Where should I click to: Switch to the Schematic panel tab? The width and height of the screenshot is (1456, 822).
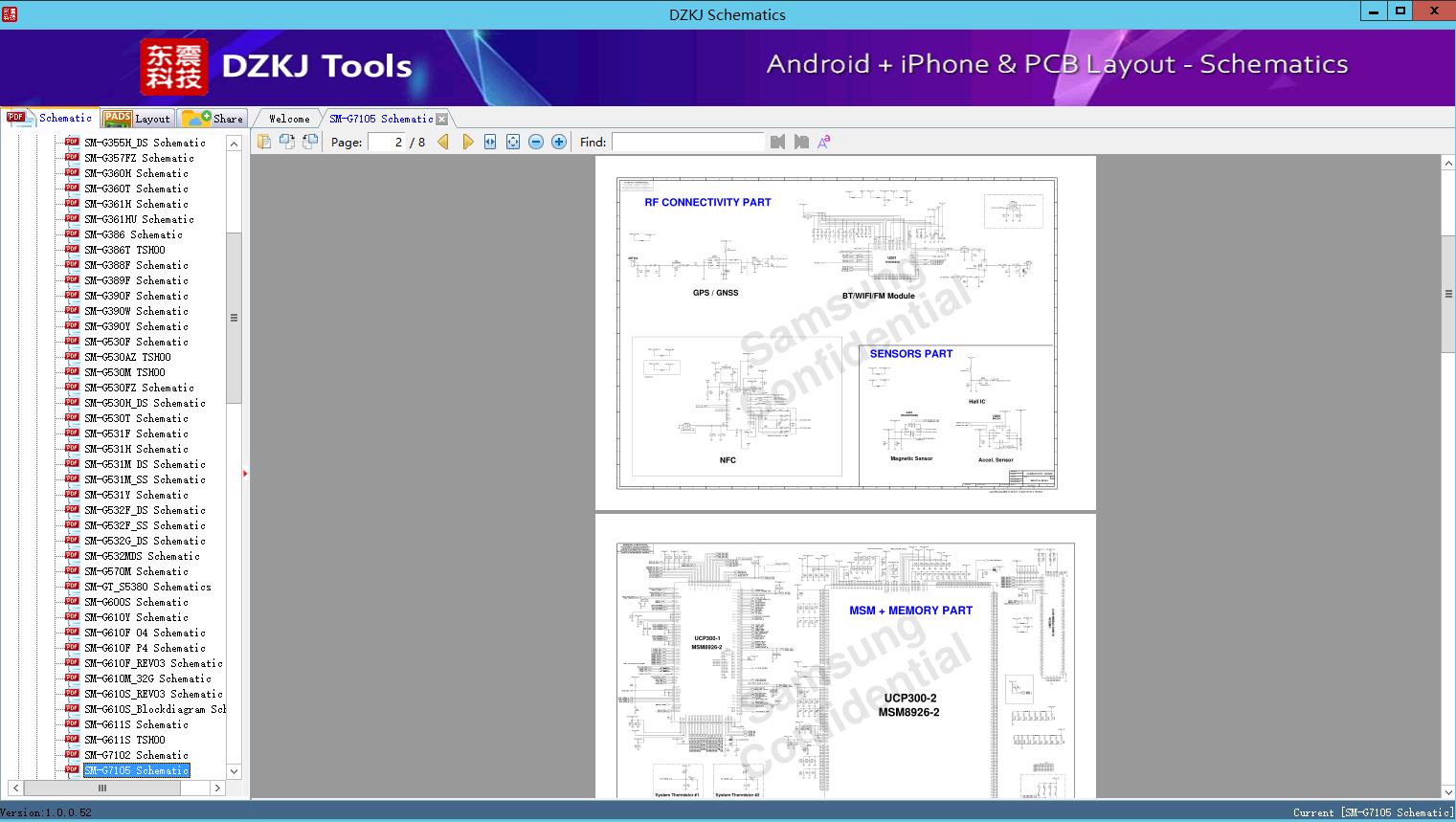[x=50, y=118]
